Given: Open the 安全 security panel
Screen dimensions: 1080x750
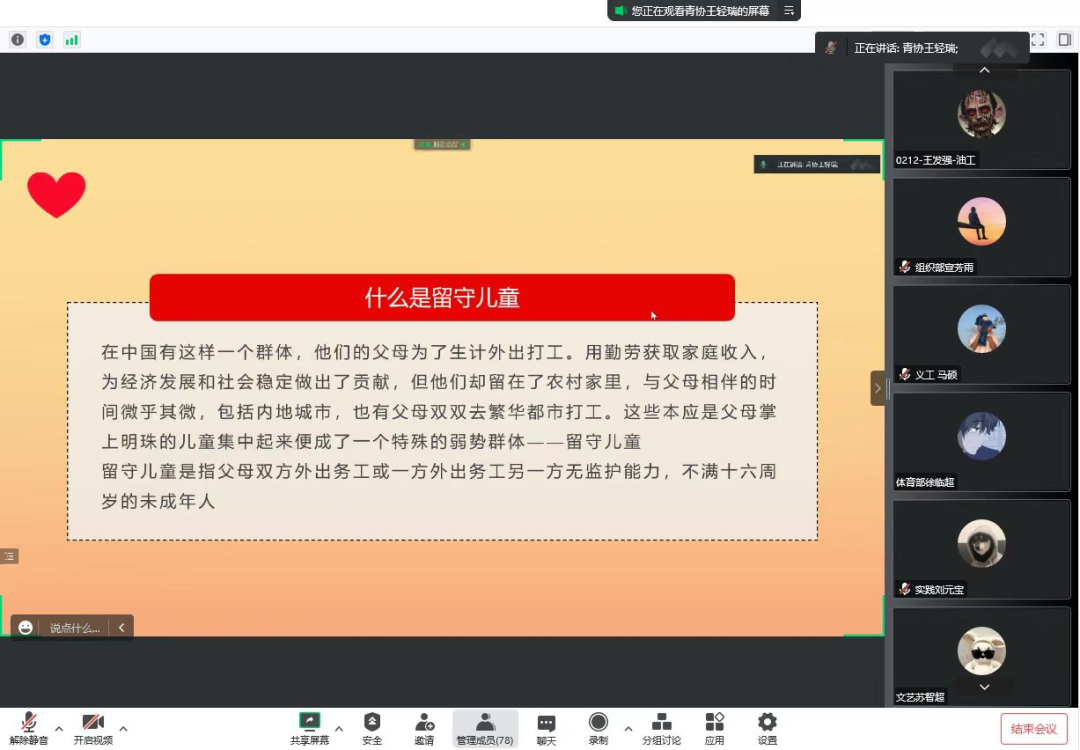Looking at the screenshot, I should click(x=372, y=729).
